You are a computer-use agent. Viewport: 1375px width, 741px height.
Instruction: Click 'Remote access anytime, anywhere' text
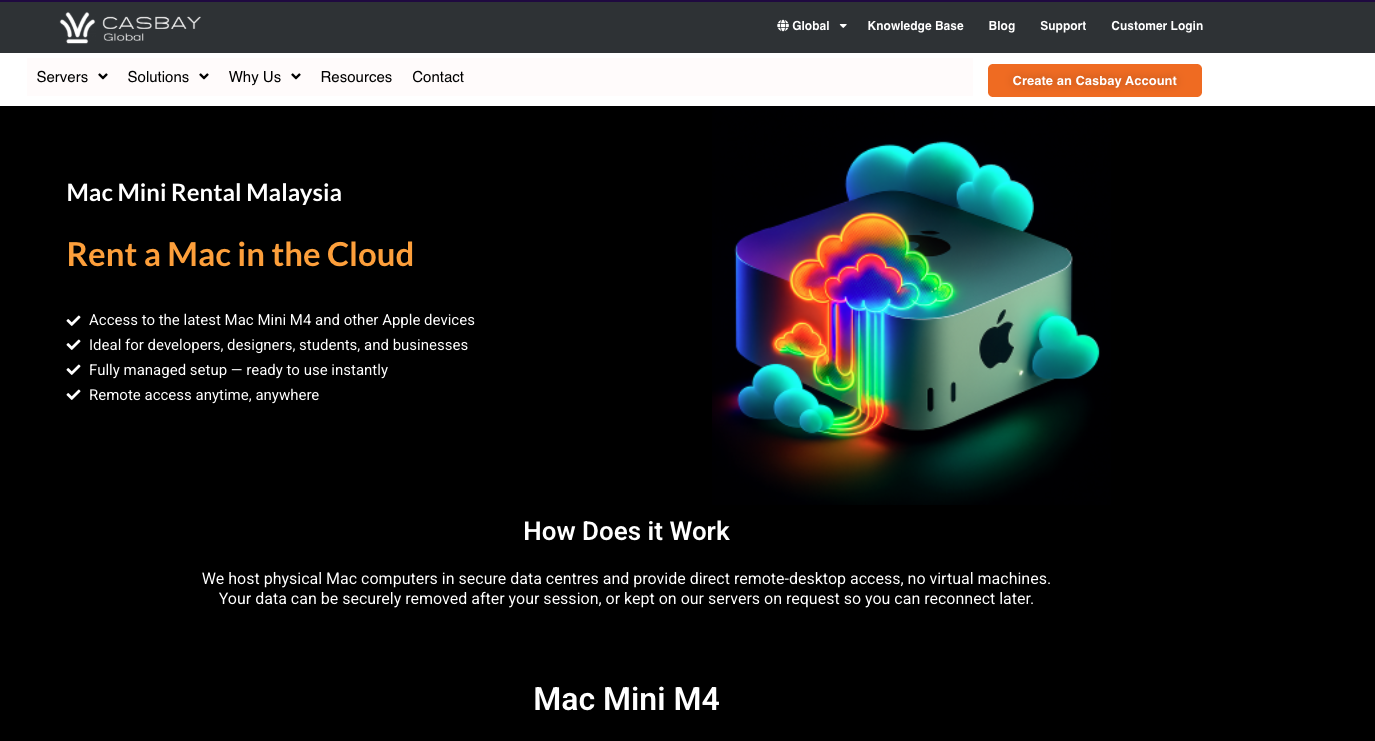coord(204,395)
